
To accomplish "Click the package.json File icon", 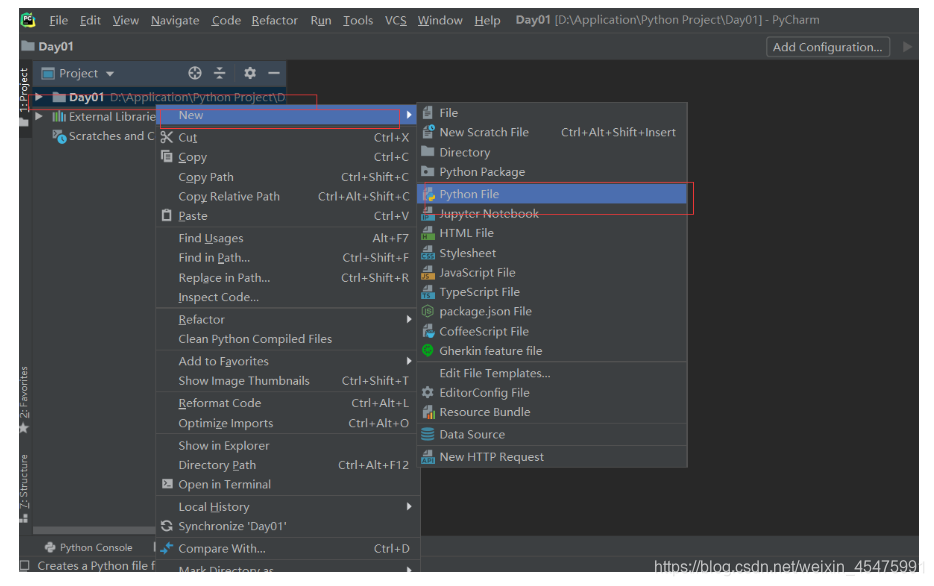I will (x=428, y=311).
